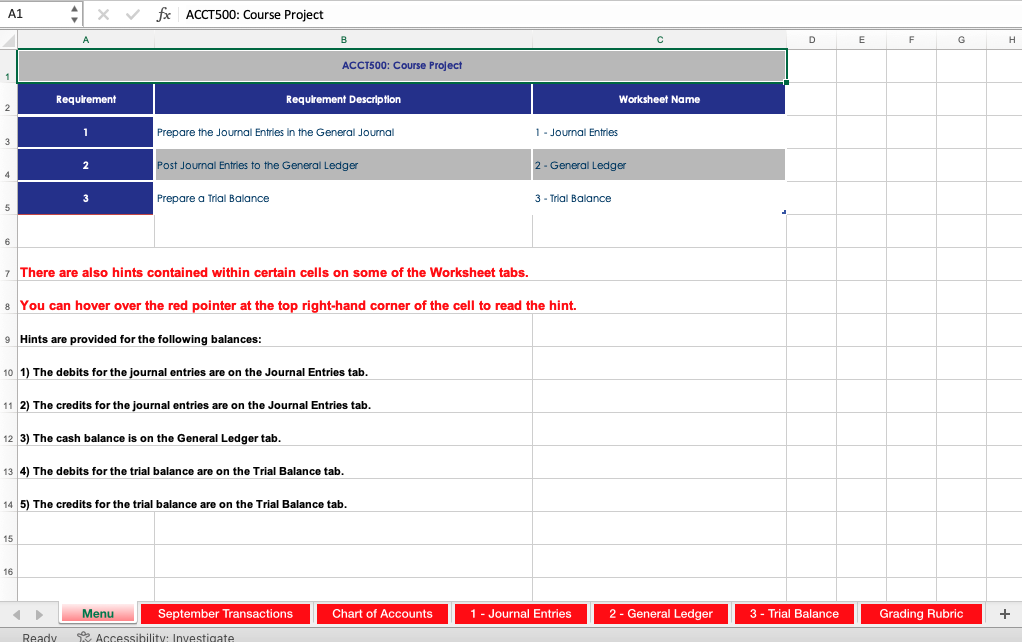Viewport: 1022px width, 642px height.
Task: Select column D by its header
Action: click(x=811, y=40)
